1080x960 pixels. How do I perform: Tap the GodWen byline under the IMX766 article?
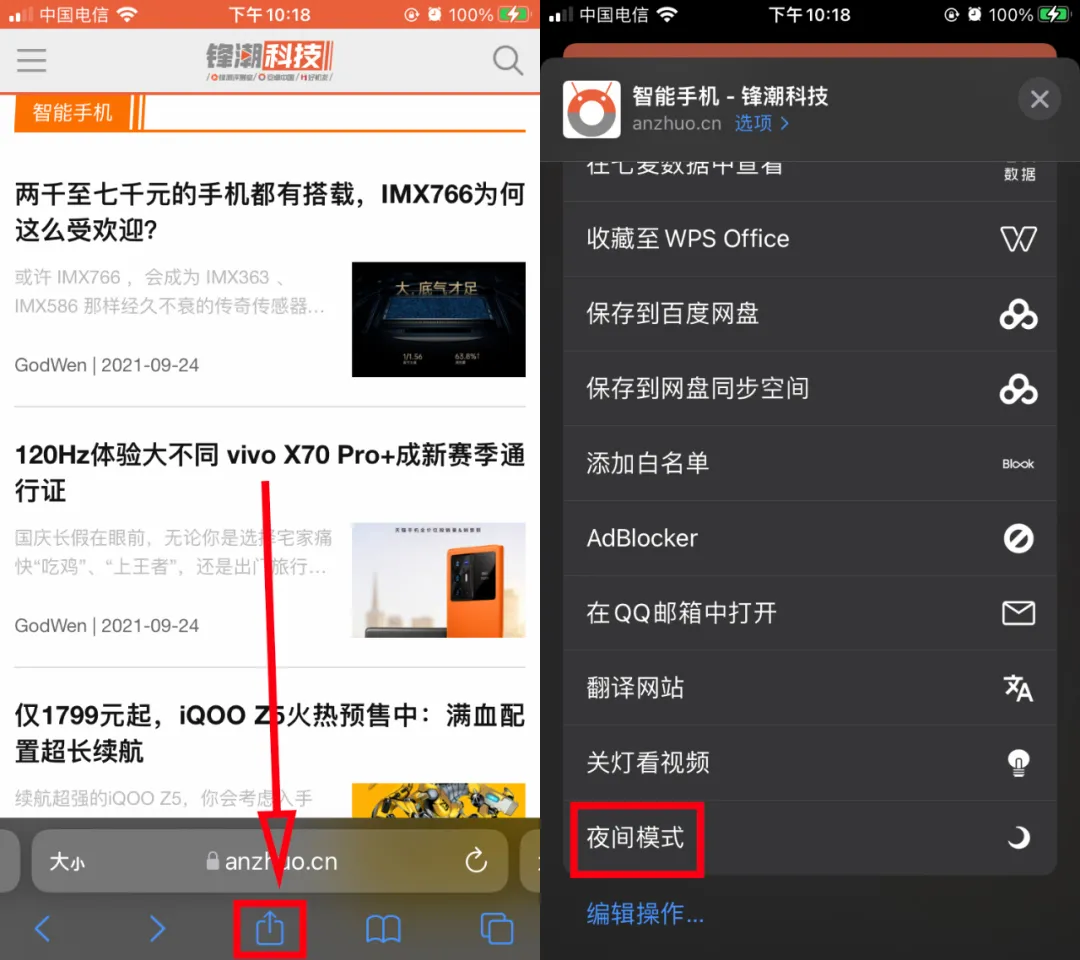(x=107, y=365)
